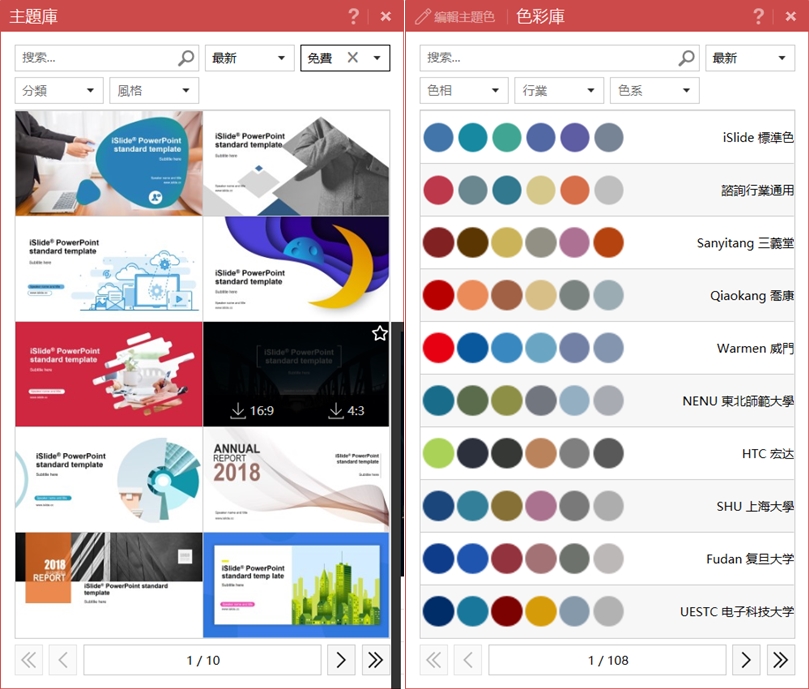Go to previous page of color library
Viewport: 809px width, 689px height.
coord(468,660)
